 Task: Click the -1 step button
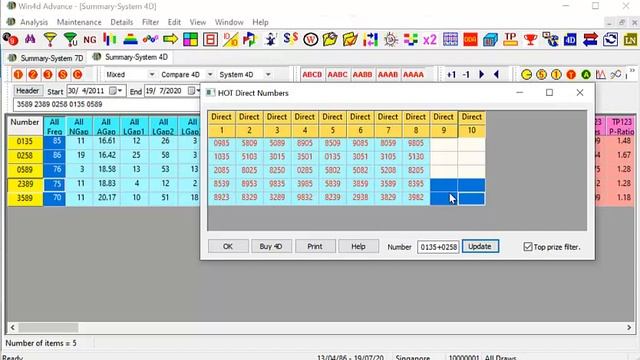tap(466, 75)
